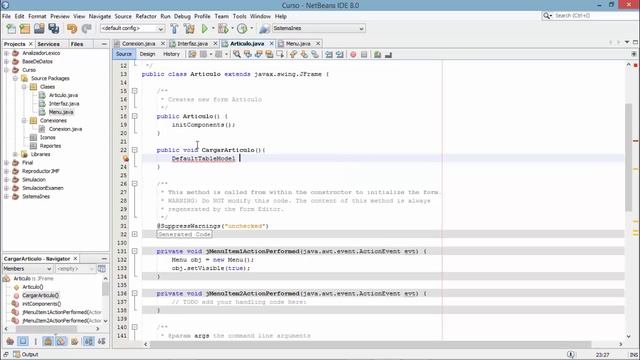This screenshot has height=360, width=640.
Task: Click the error hint bulb on line 23
Action: coord(126,158)
